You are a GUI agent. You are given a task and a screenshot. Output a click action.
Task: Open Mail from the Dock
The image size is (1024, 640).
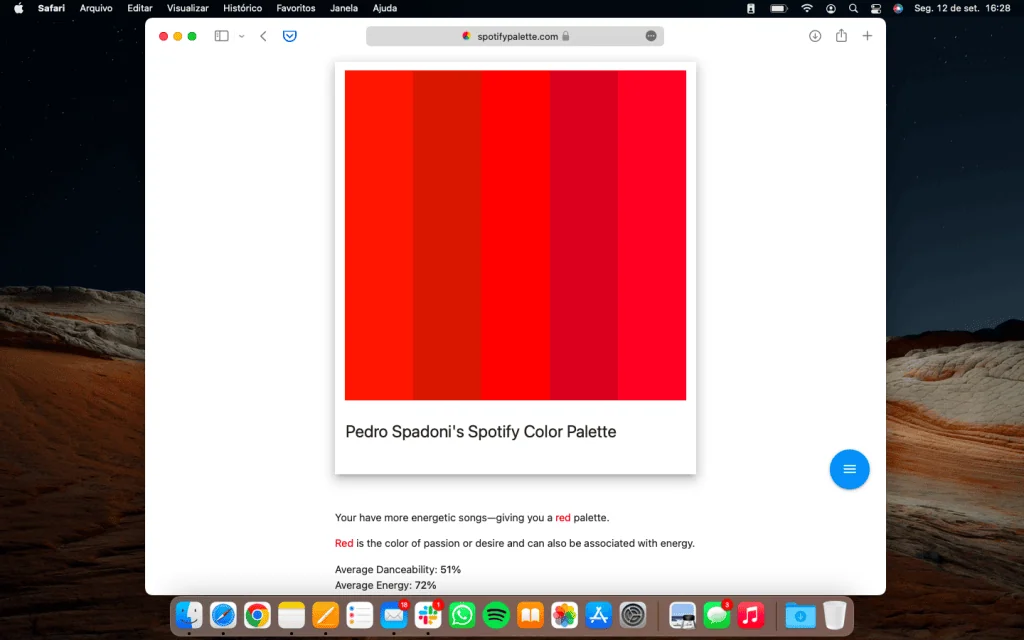coord(393,615)
